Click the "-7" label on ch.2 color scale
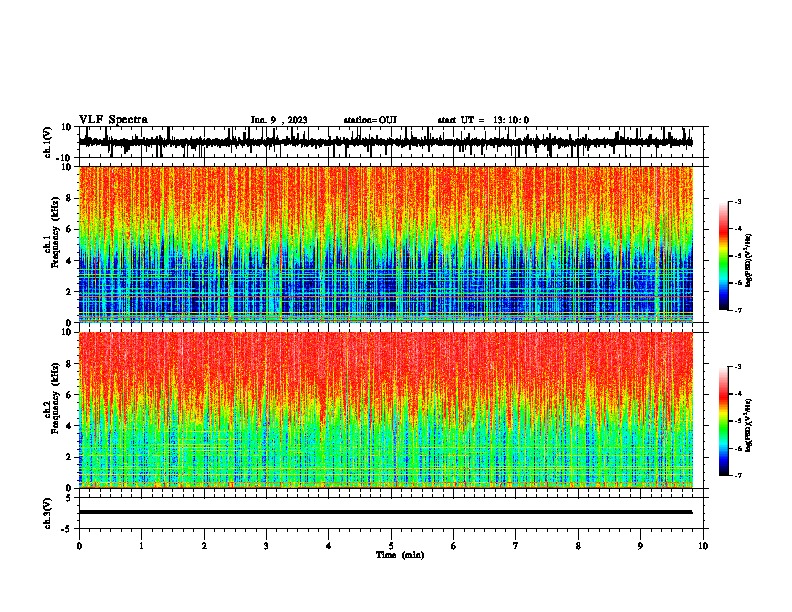 (738, 475)
